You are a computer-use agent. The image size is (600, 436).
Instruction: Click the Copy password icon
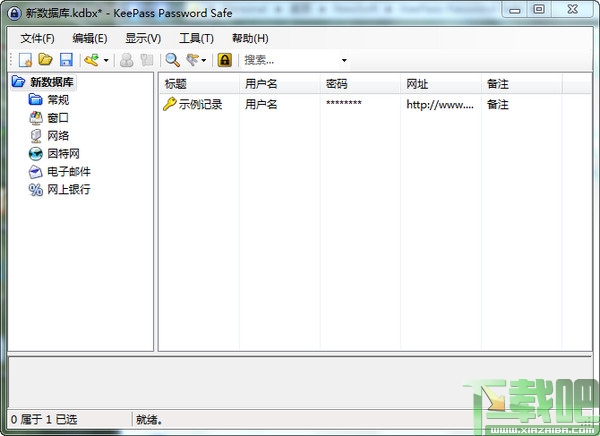[147, 60]
